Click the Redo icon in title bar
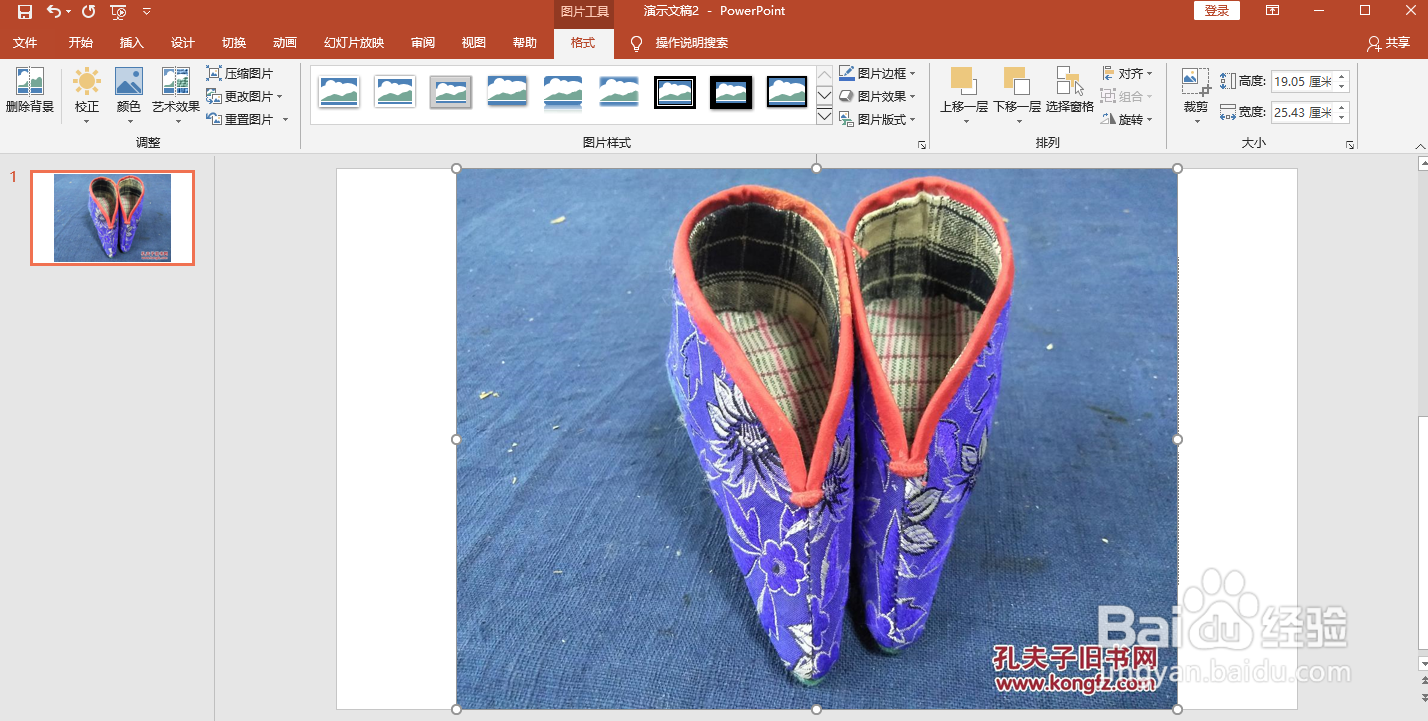 point(88,11)
